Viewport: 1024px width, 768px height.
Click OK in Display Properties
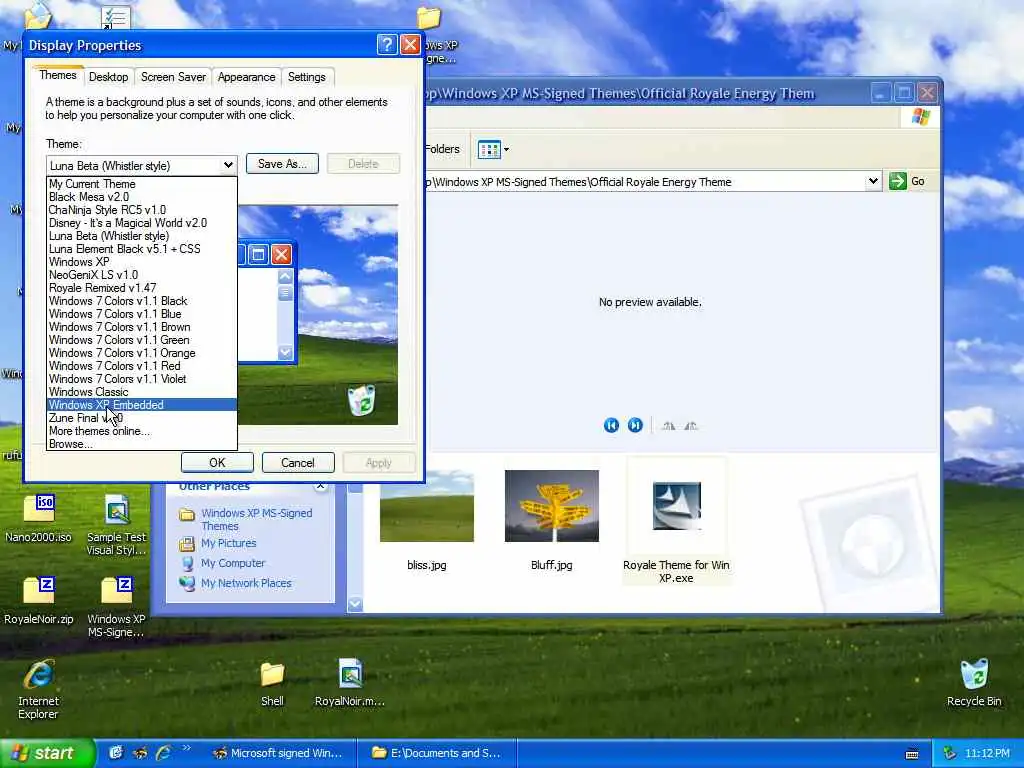[x=217, y=463]
